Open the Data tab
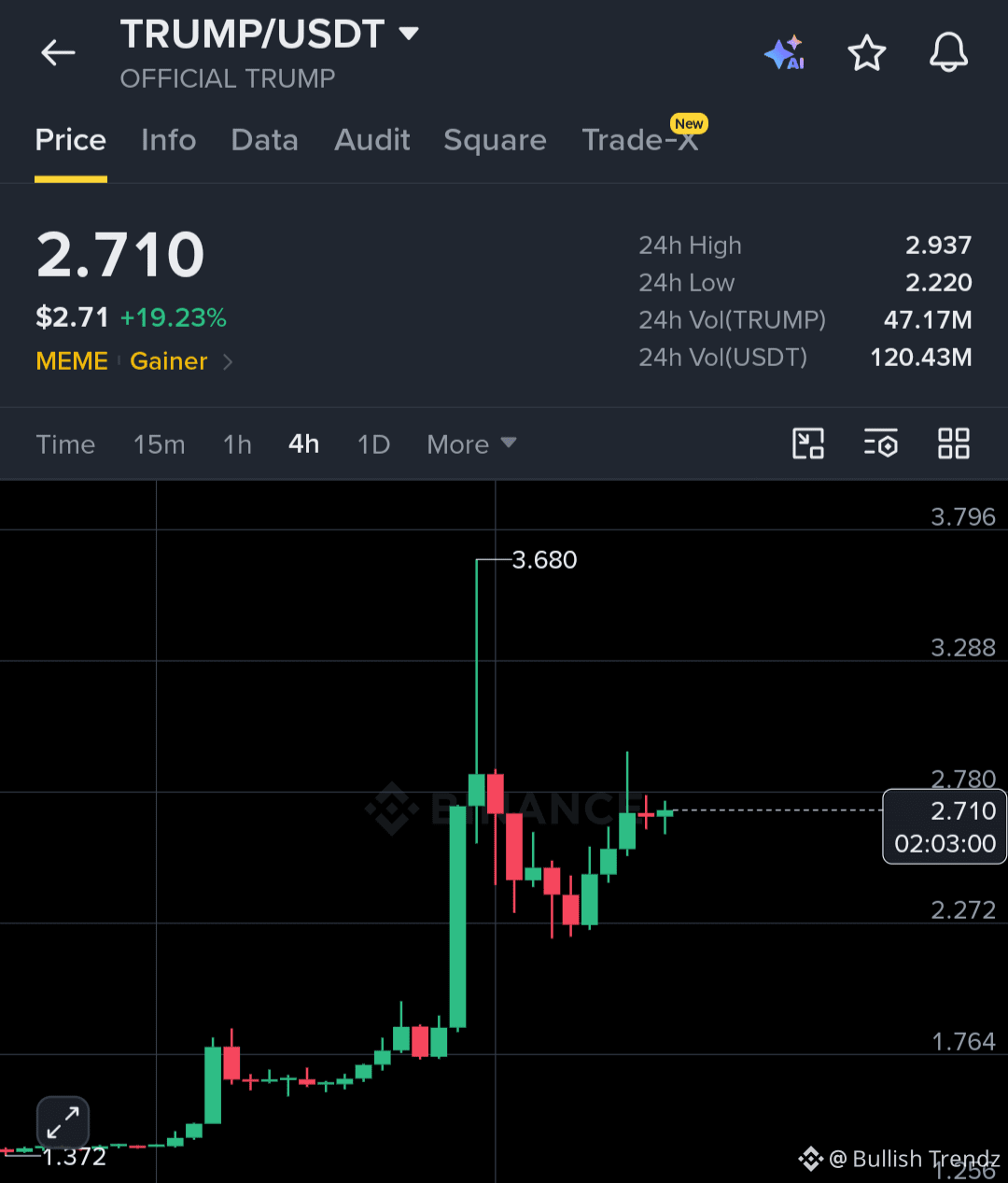This screenshot has width=1008, height=1183. [x=265, y=140]
